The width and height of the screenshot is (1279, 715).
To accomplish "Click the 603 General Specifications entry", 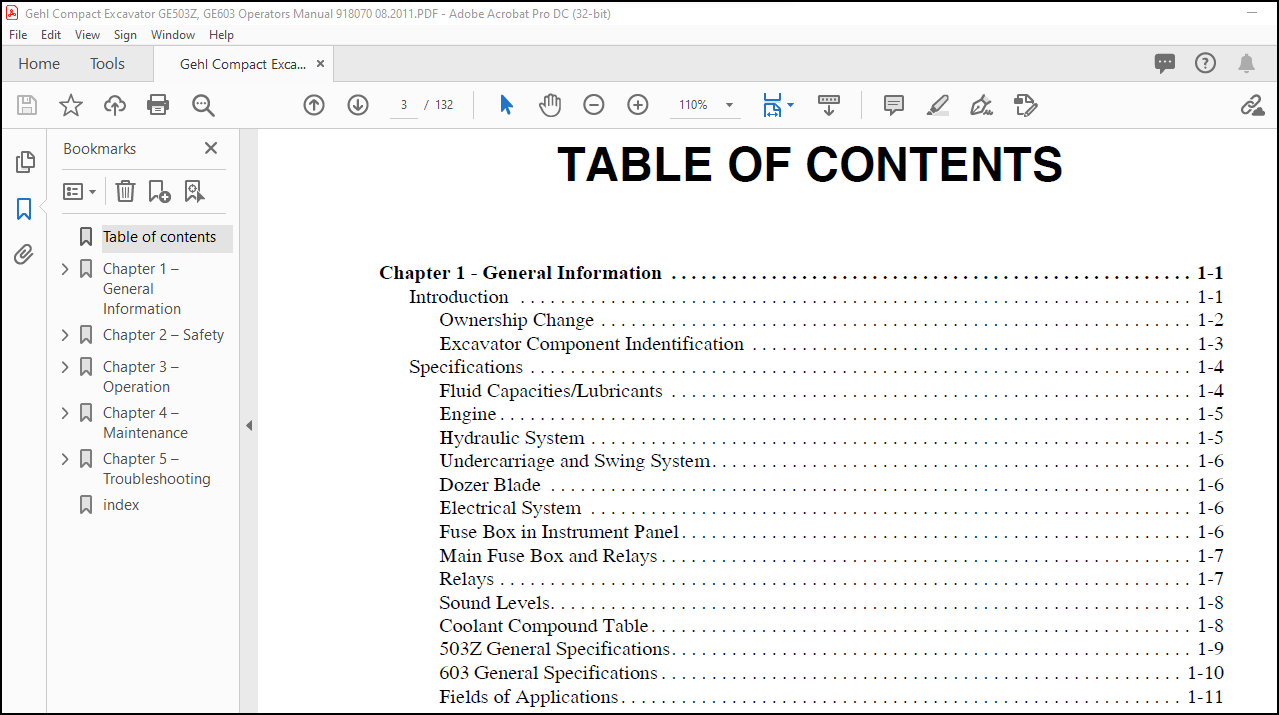I will coord(548,673).
